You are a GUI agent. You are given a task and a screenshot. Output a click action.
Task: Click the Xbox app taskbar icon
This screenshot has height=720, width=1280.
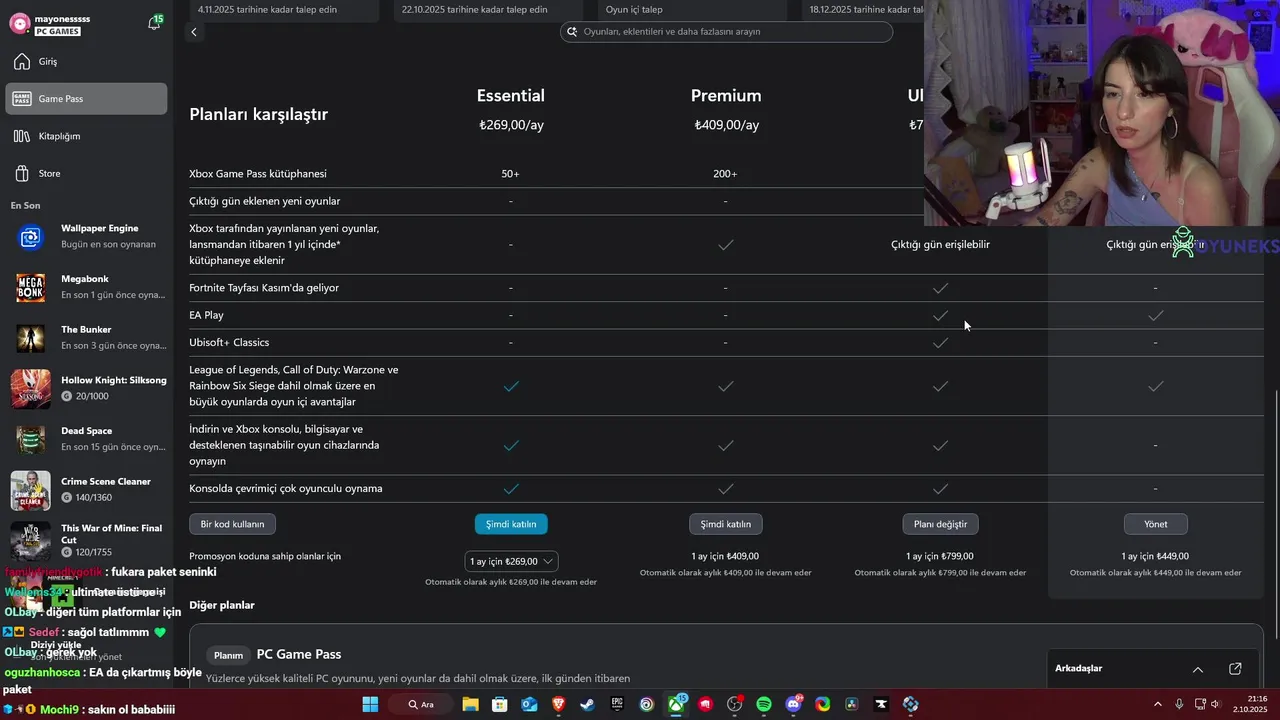pos(676,704)
